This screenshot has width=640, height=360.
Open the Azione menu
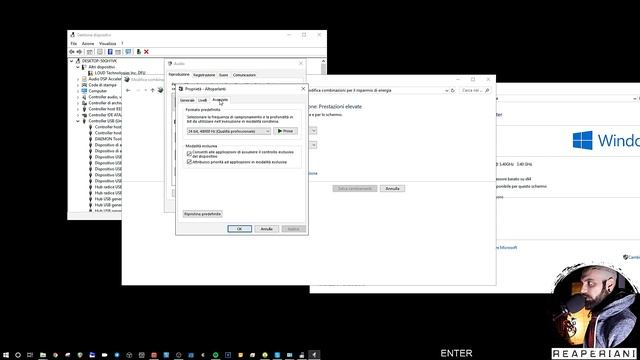88,44
